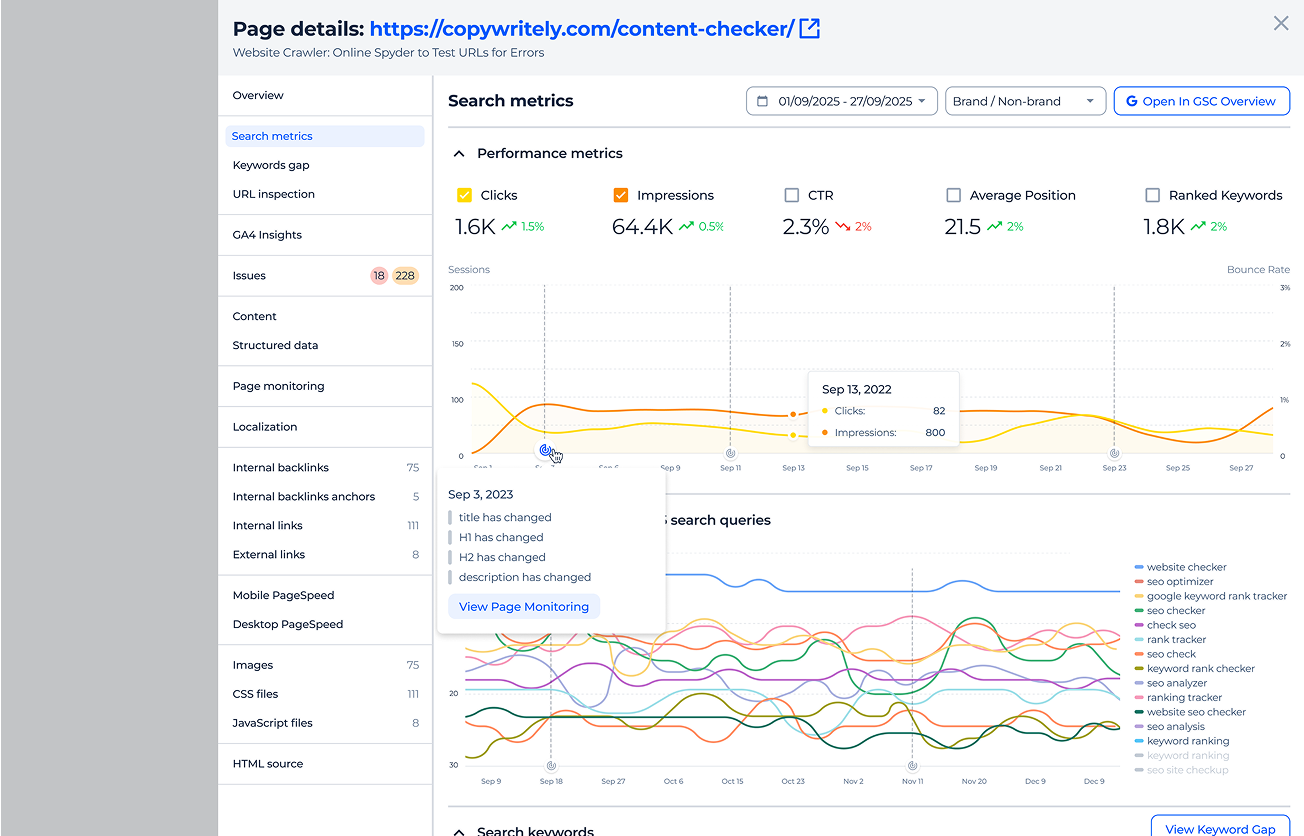Toggle the keyword rank checker legend entry
Image resolution: width=1304 pixels, height=836 pixels.
(1194, 669)
